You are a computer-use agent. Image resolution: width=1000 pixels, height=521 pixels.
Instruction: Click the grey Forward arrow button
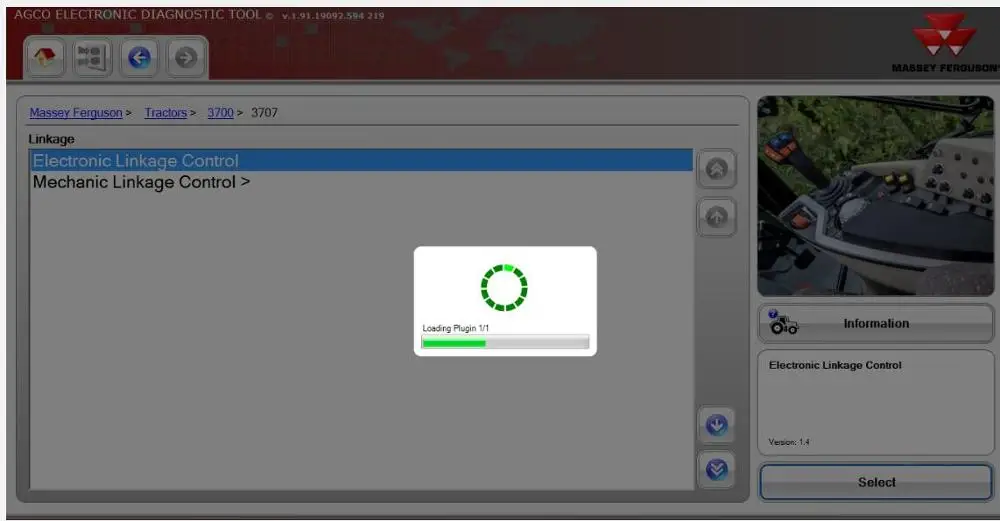tap(186, 58)
